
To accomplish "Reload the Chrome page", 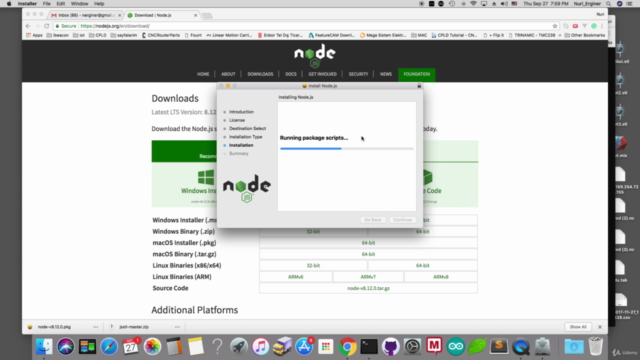I will tap(47, 26).
